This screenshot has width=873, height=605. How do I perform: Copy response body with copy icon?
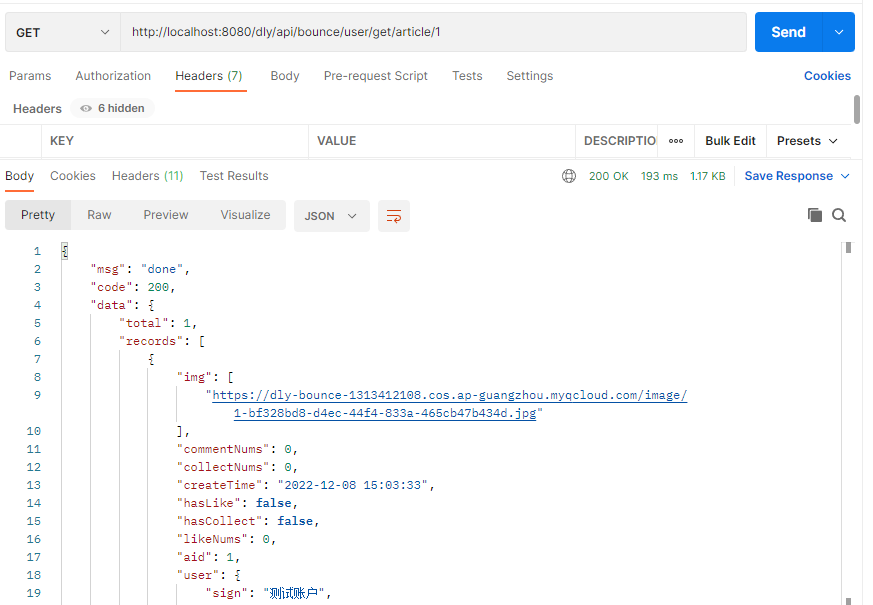click(815, 215)
